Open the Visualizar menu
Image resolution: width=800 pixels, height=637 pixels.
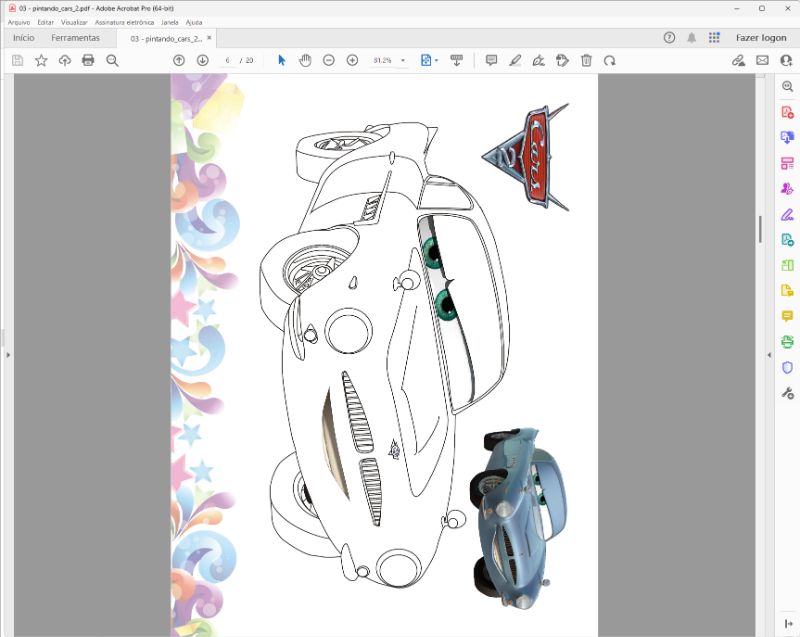[74, 22]
